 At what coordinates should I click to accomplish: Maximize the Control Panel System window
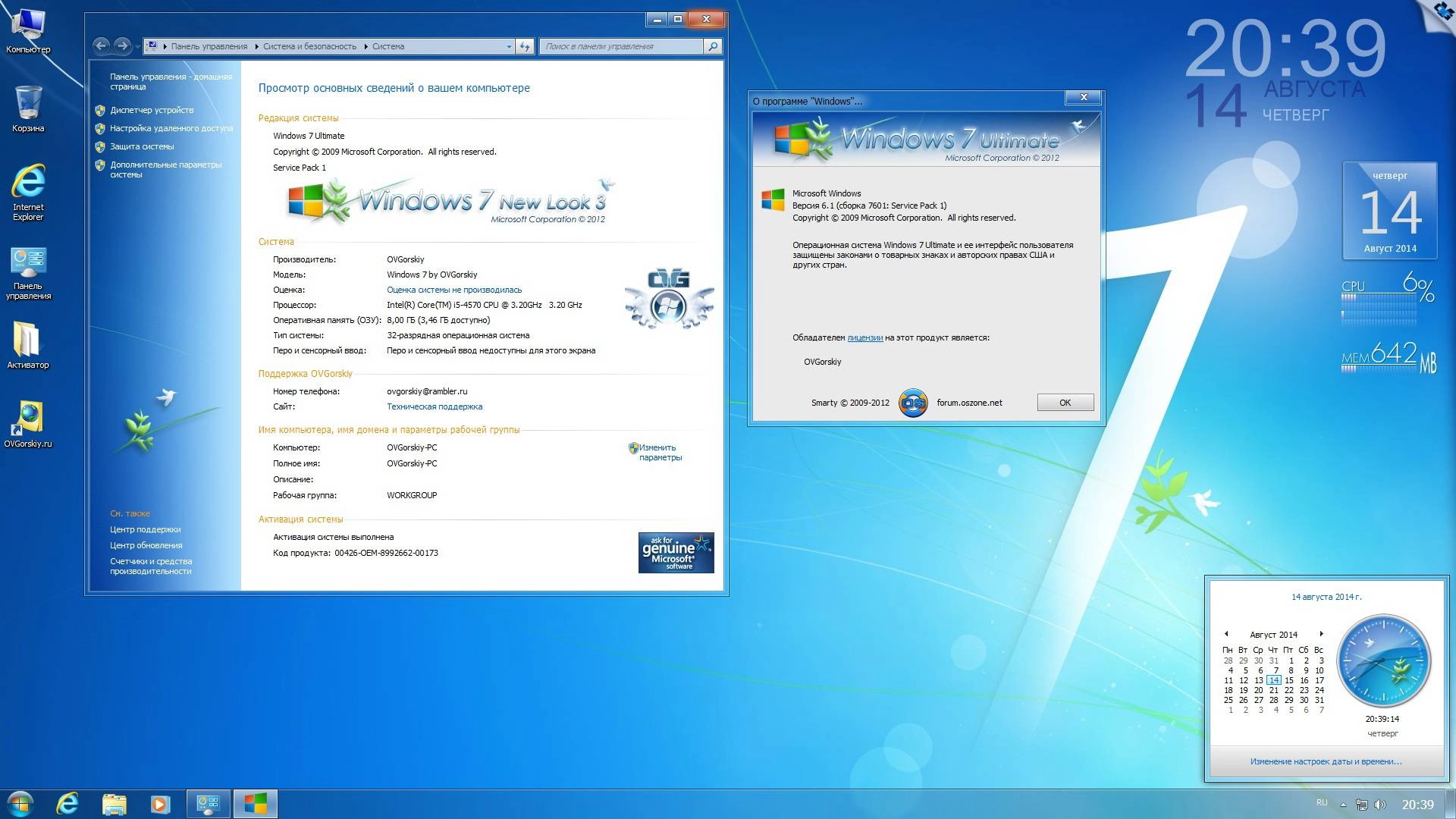[678, 19]
